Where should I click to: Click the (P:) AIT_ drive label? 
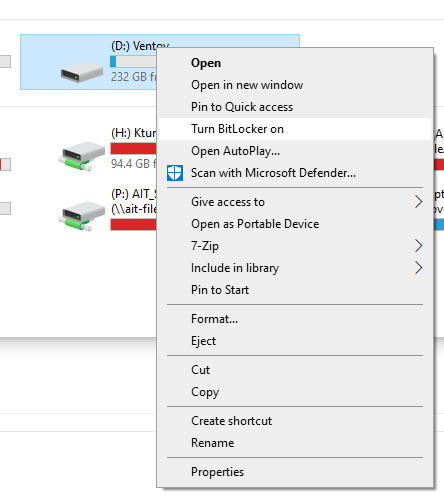point(134,194)
